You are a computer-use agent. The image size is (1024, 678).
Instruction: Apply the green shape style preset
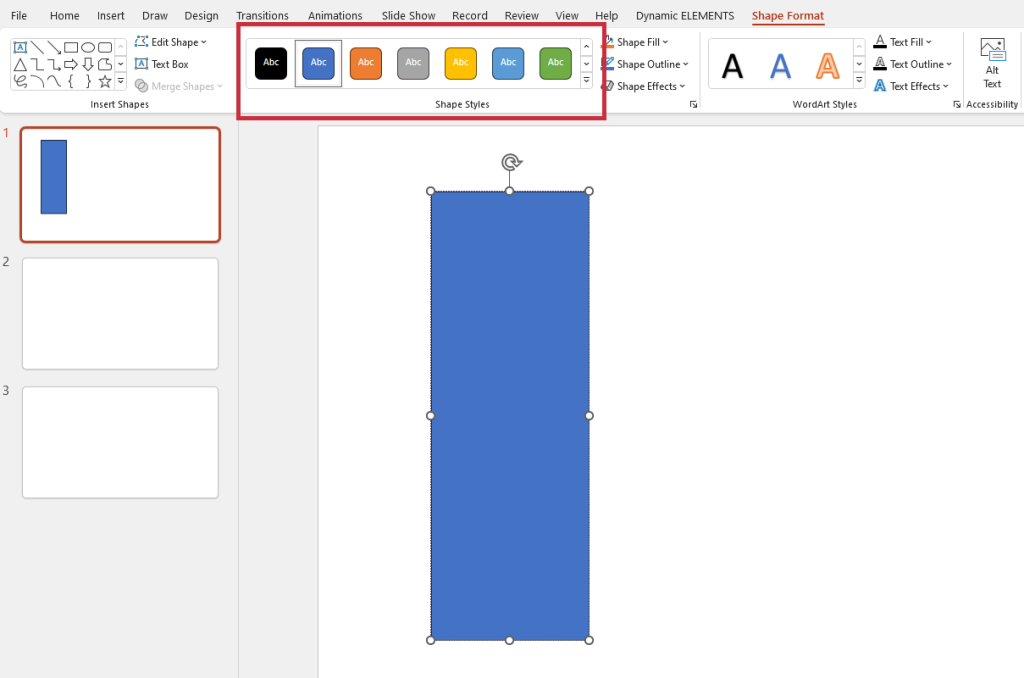coord(555,63)
